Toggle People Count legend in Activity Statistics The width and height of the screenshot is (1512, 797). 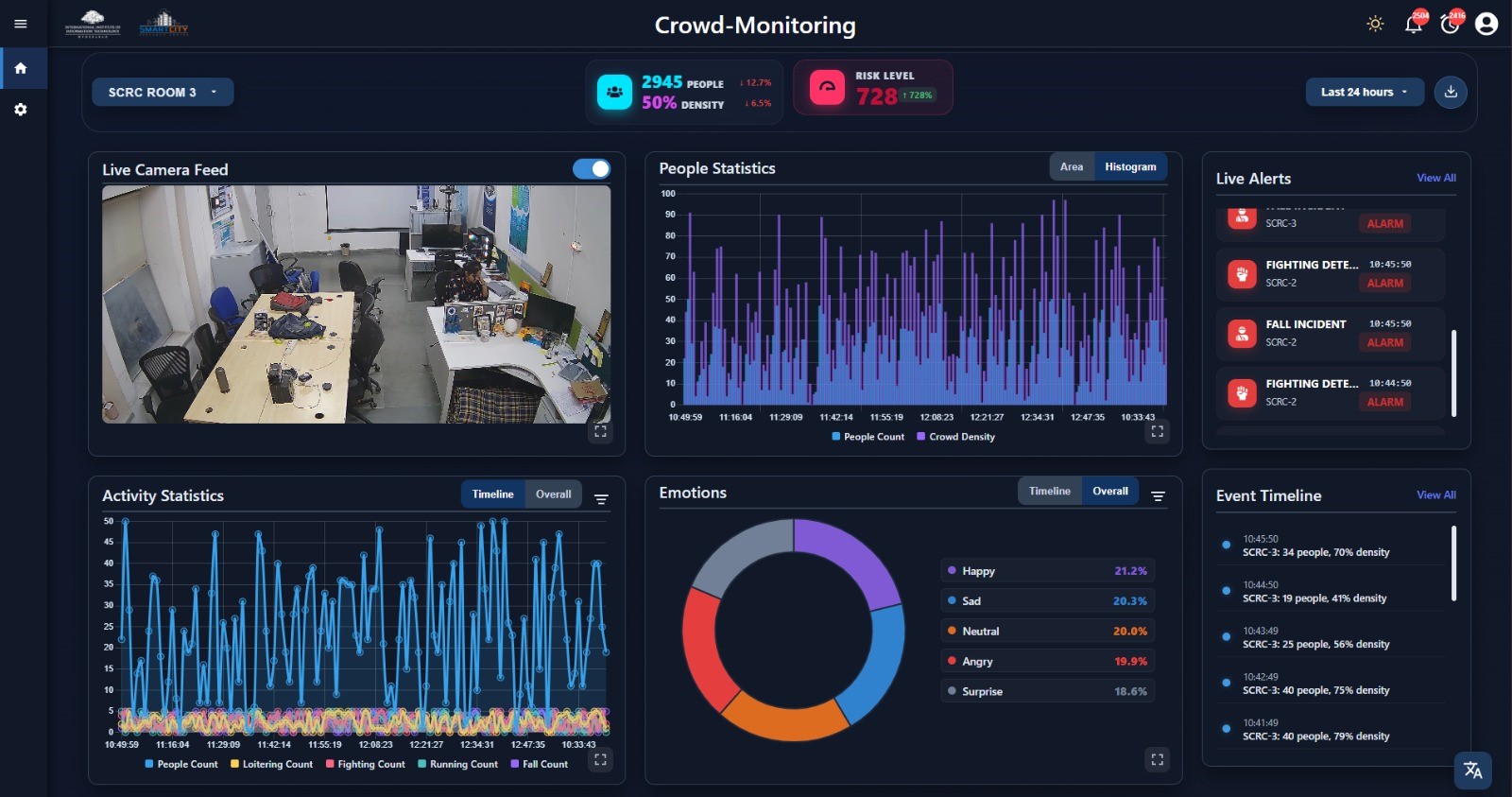coord(181,764)
